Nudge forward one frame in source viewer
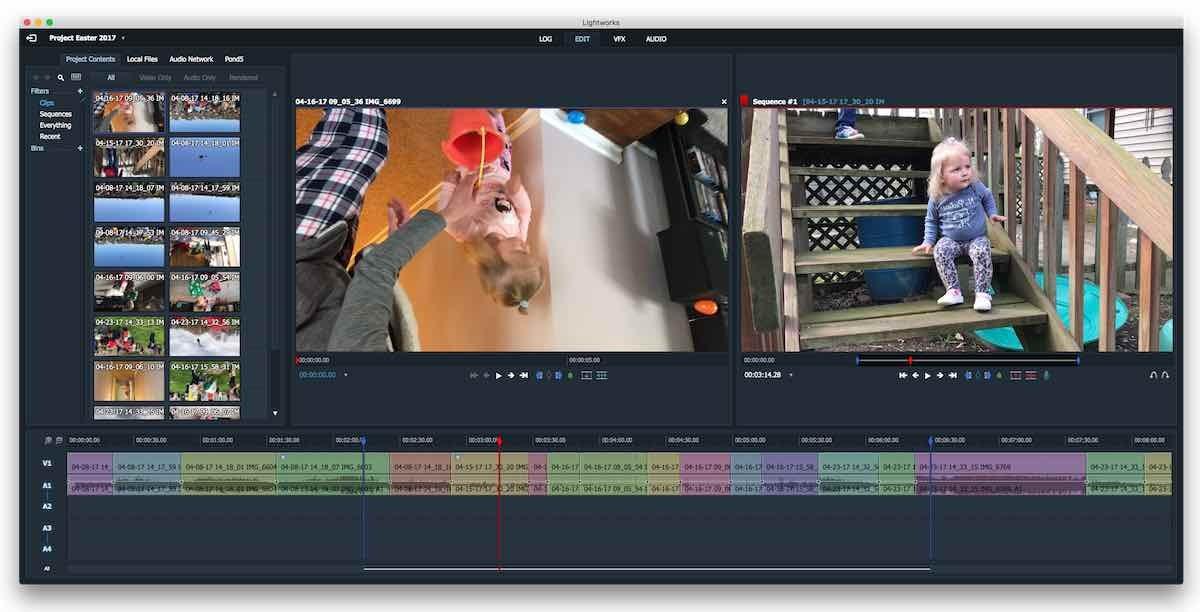Screen dimensions: 1200x612 pyautogui.click(x=511, y=375)
